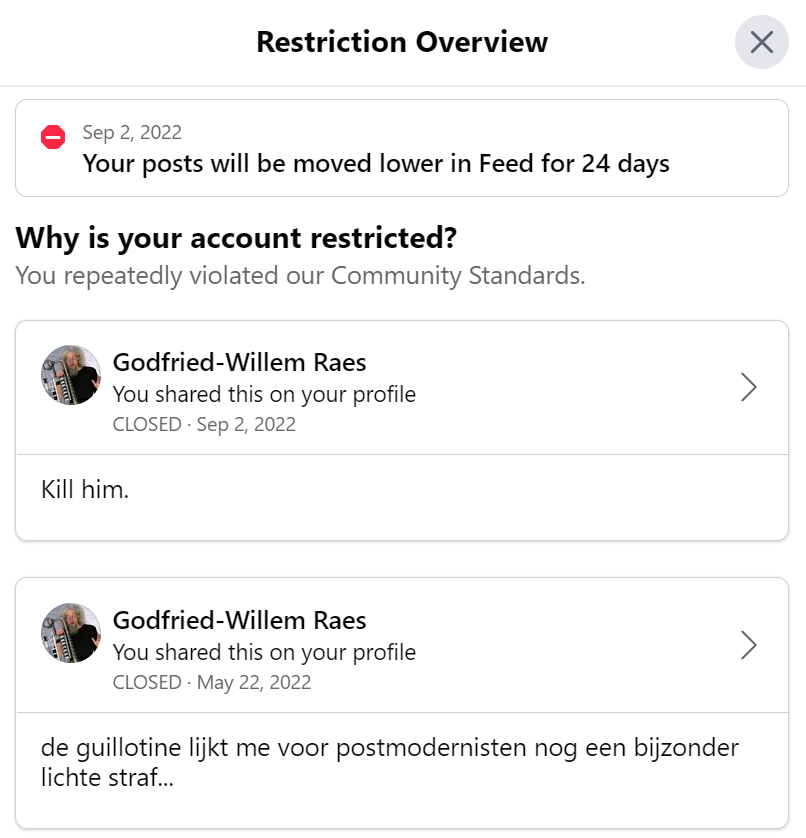Click "CLOSED · Sep 2, 2022" status line
The height and width of the screenshot is (838, 806).
coord(204,424)
